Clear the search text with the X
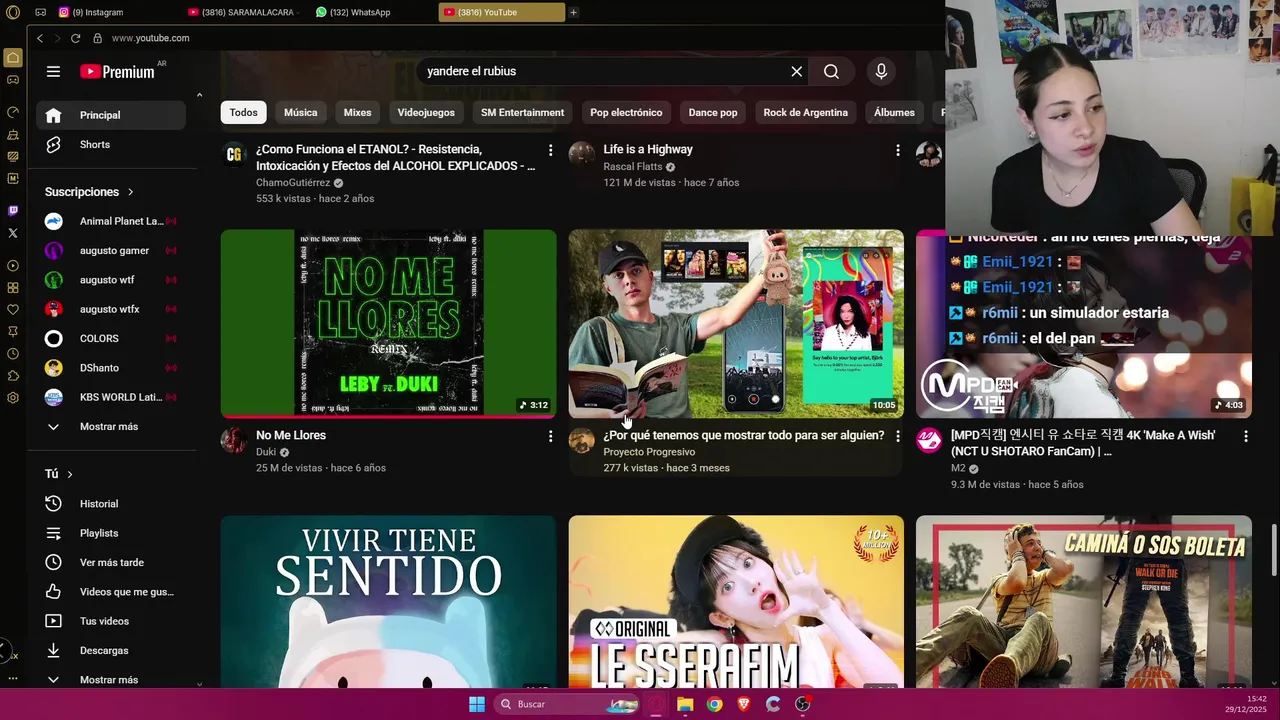 pyautogui.click(x=797, y=71)
